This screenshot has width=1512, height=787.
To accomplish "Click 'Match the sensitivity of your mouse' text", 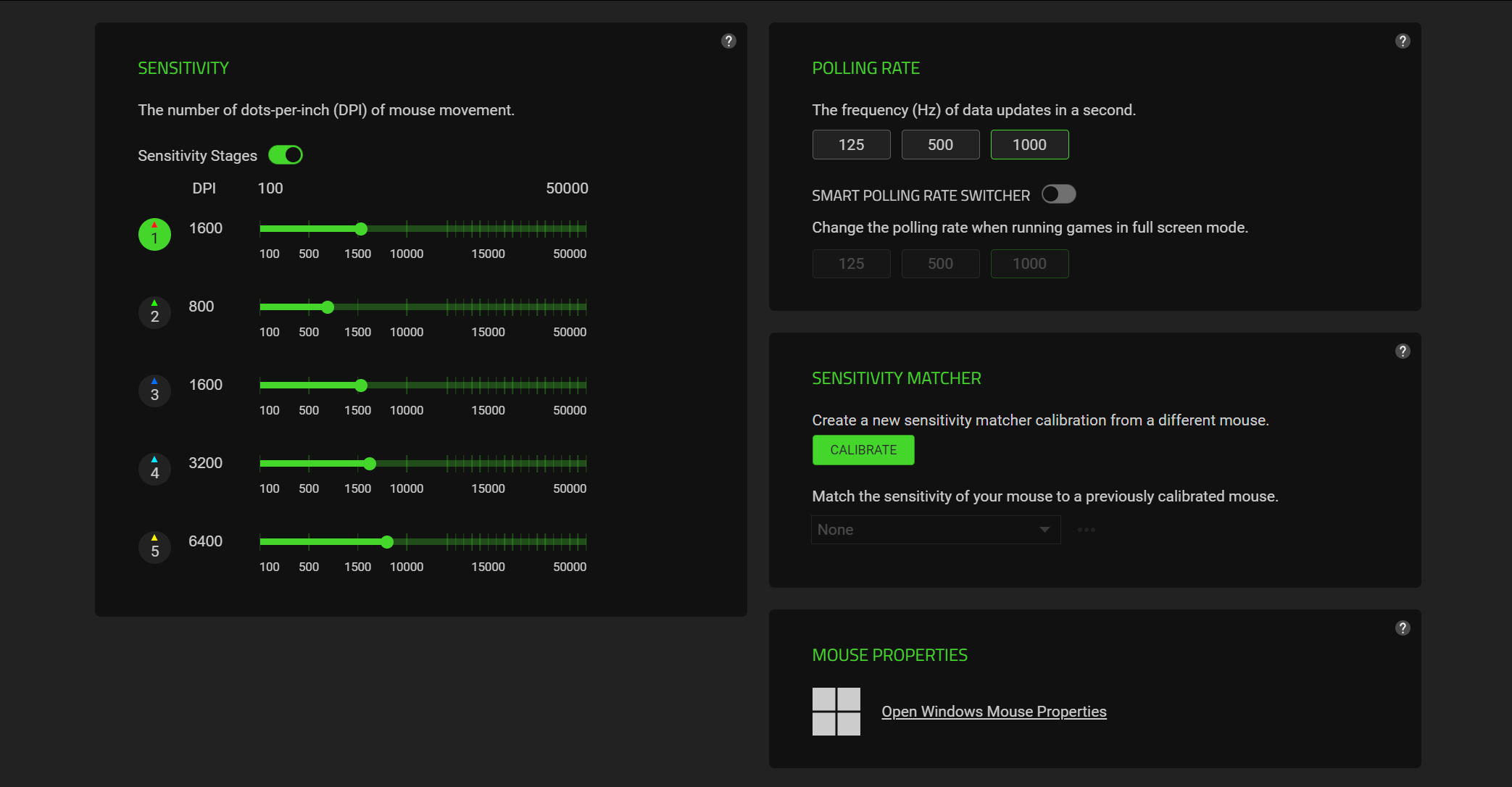I will [x=1045, y=496].
